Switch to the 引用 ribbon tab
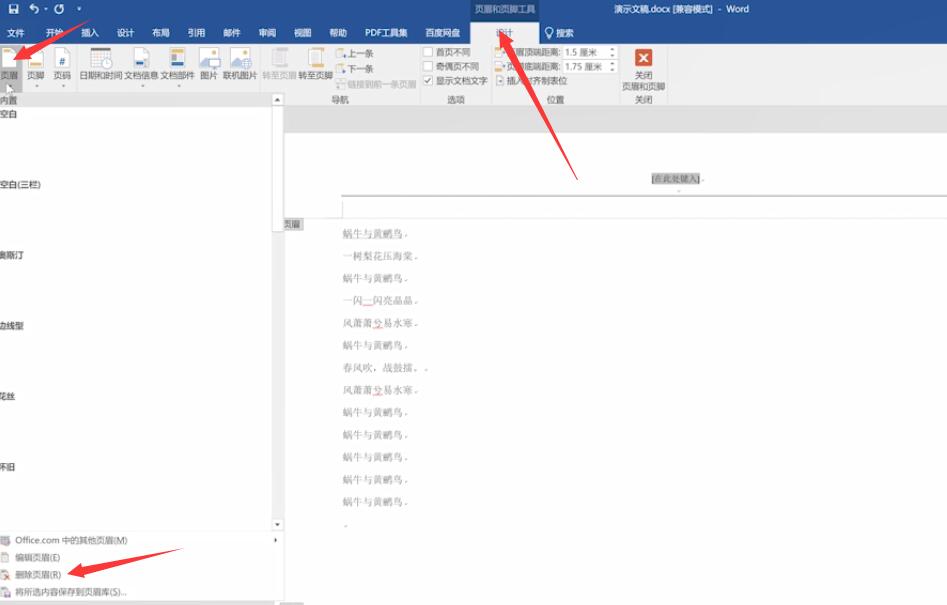The width and height of the screenshot is (947, 605). pyautogui.click(x=196, y=33)
